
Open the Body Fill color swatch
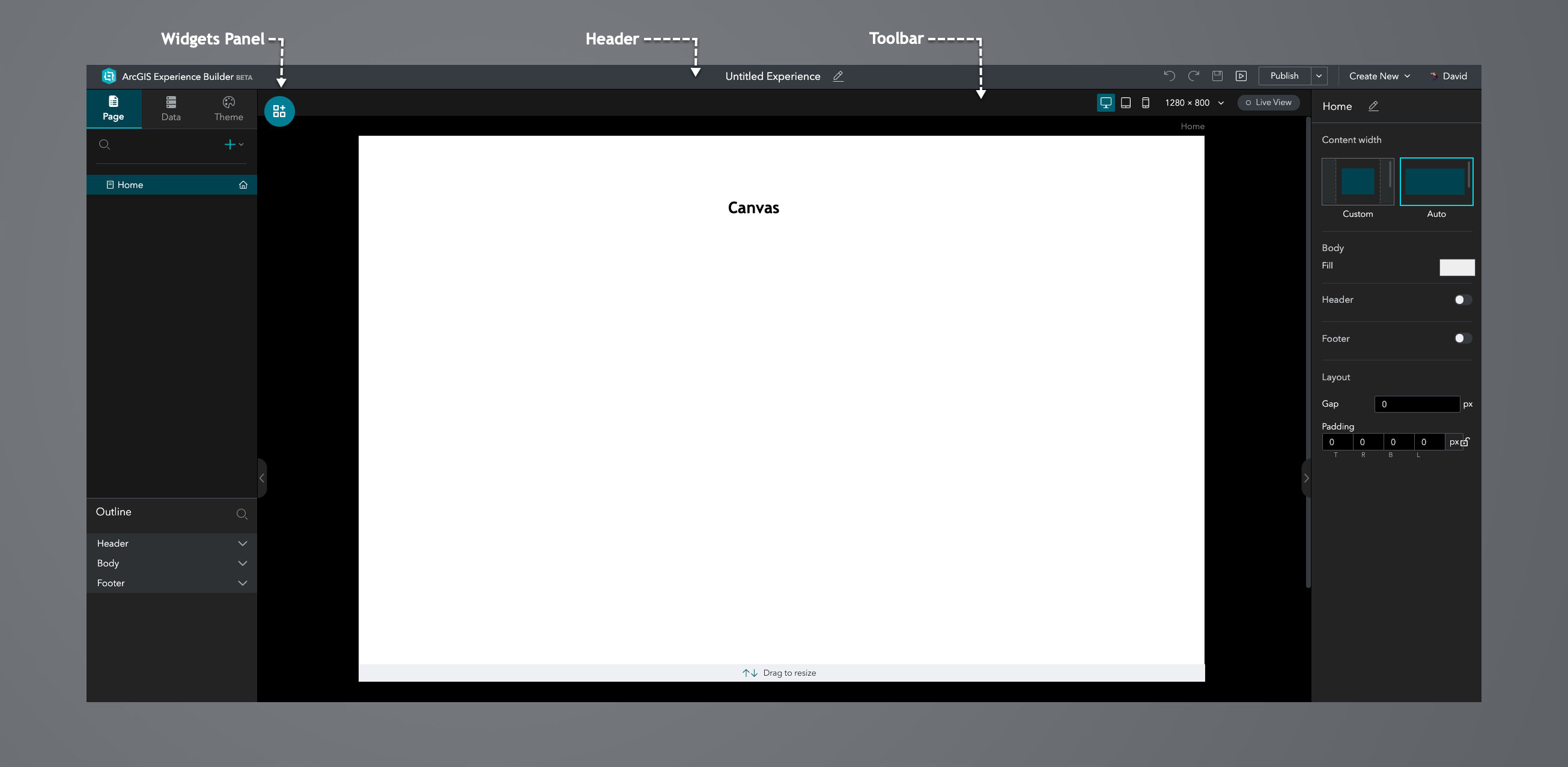[x=1457, y=267]
